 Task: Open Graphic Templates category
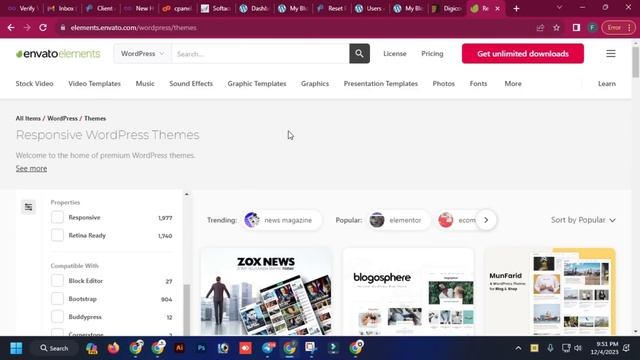coord(257,83)
